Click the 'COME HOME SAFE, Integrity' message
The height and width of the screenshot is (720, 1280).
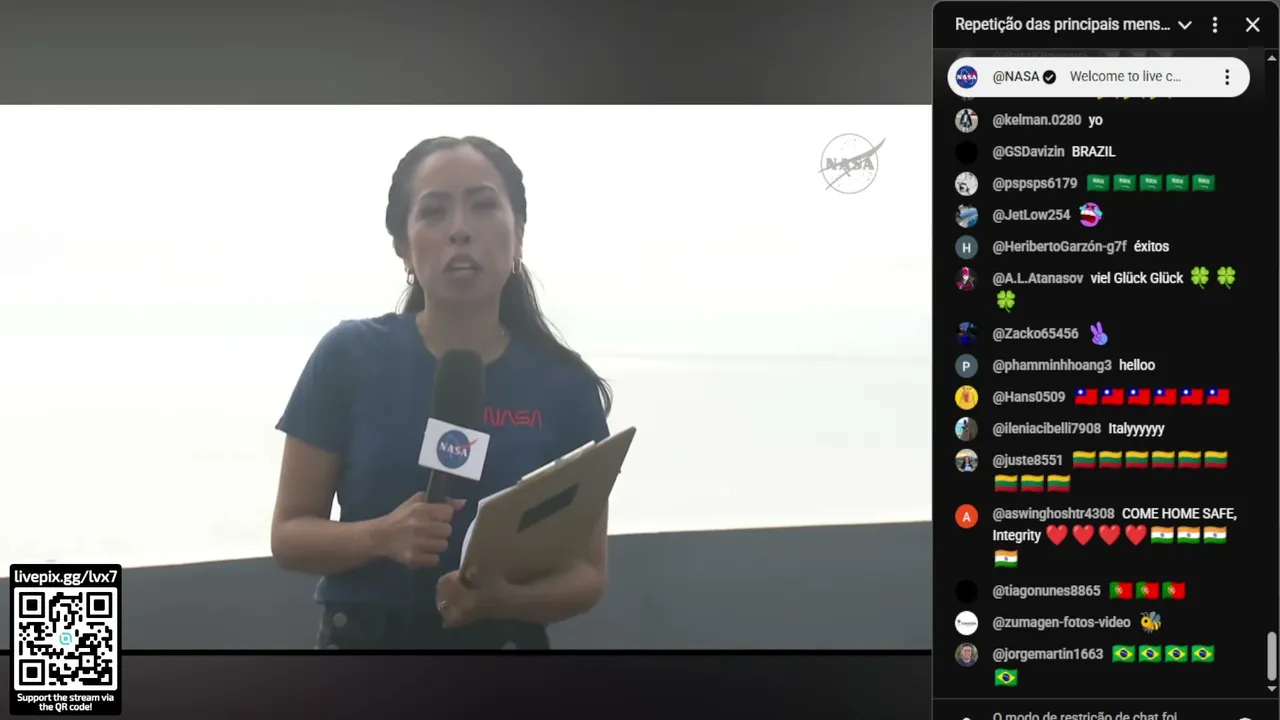(x=1115, y=525)
